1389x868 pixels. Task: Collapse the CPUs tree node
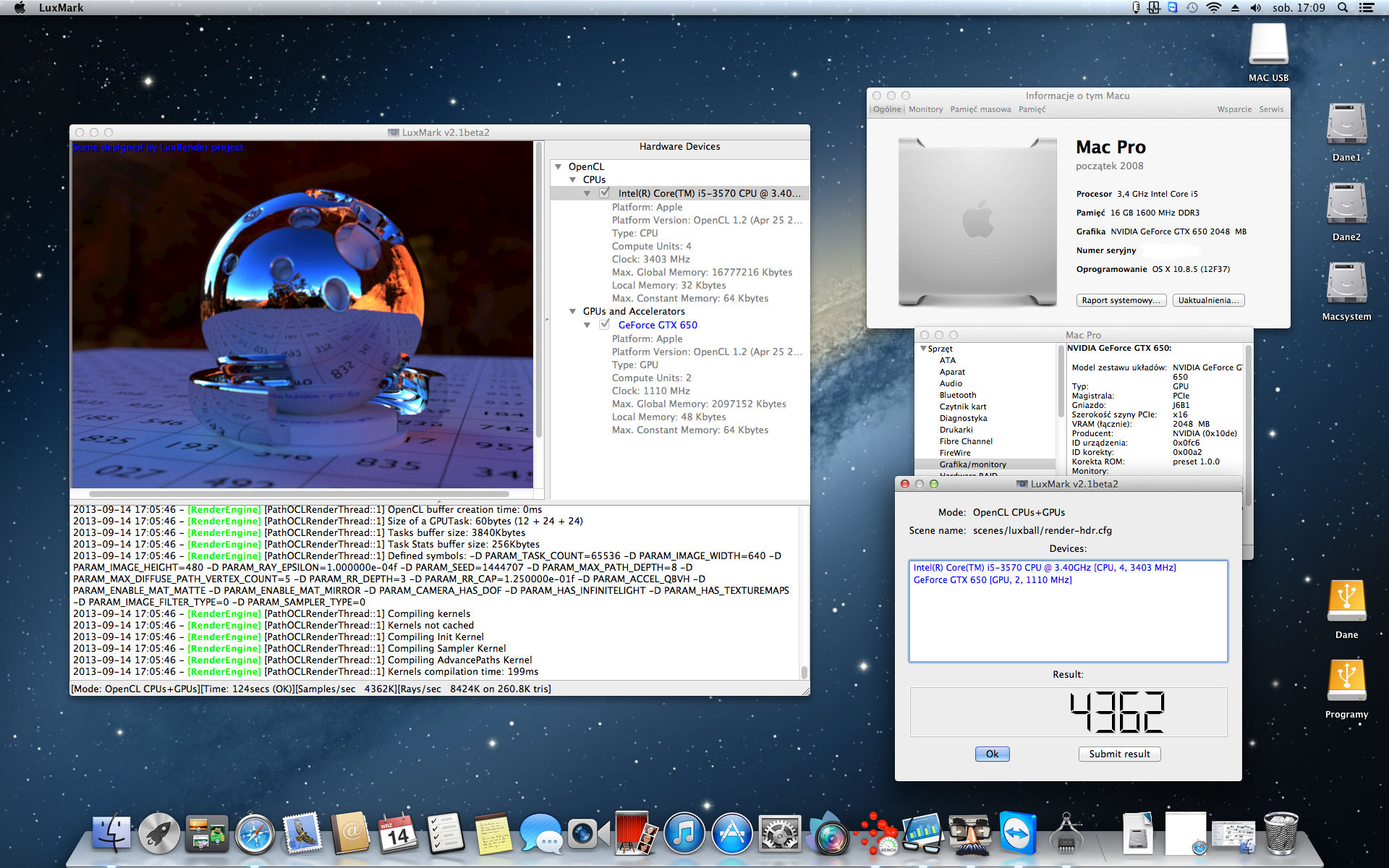pos(573,179)
